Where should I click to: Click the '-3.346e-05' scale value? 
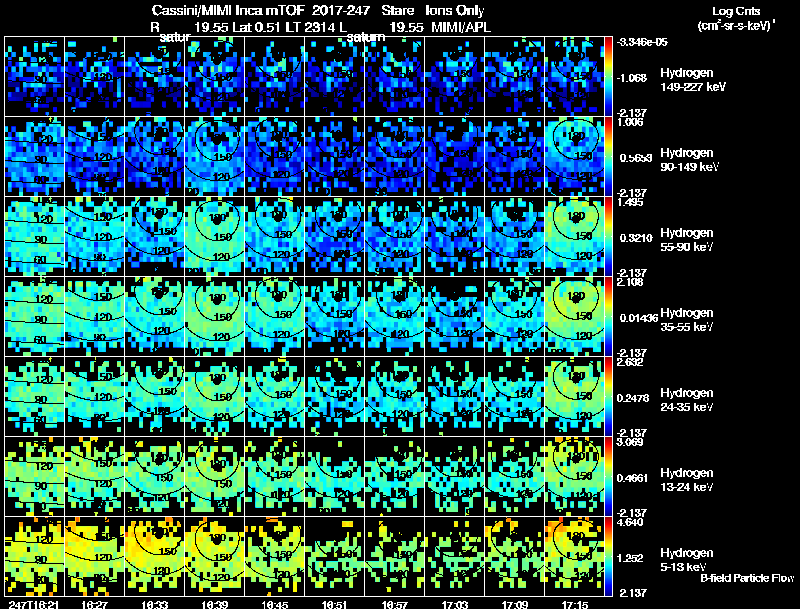pyautogui.click(x=641, y=42)
